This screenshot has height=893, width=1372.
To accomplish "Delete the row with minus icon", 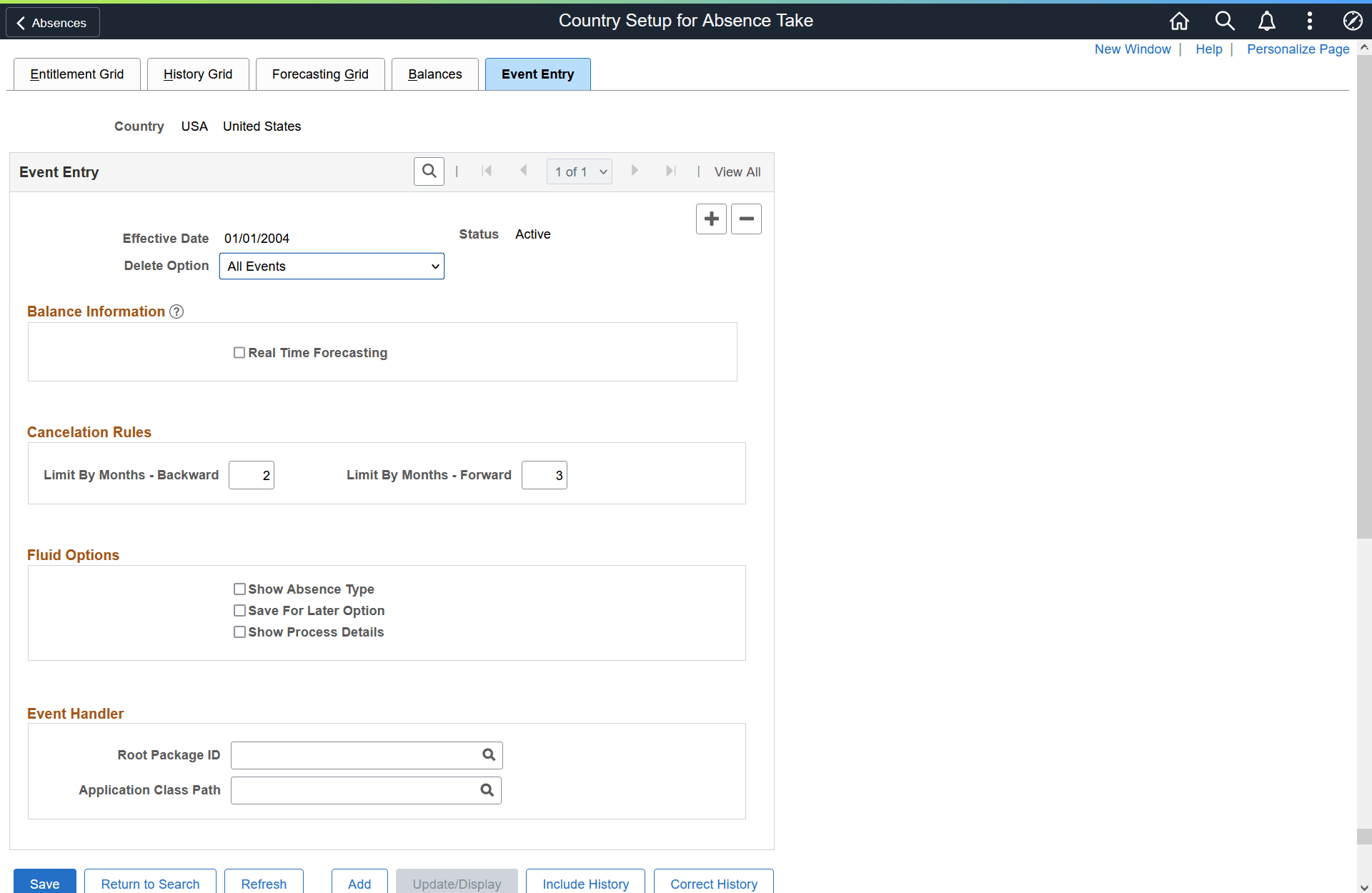I will [x=746, y=219].
